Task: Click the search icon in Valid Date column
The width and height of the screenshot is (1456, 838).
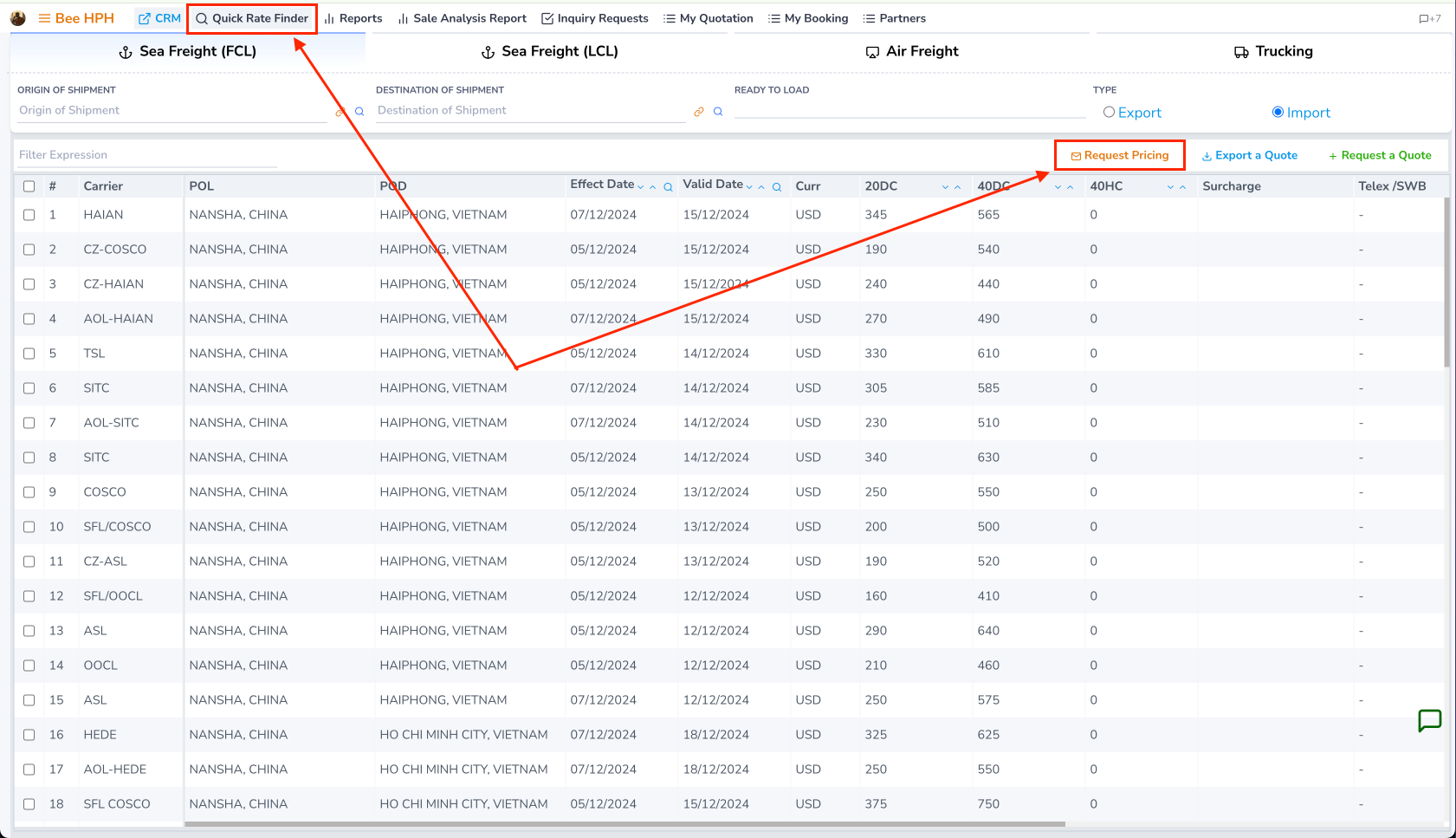Action: pos(777,187)
